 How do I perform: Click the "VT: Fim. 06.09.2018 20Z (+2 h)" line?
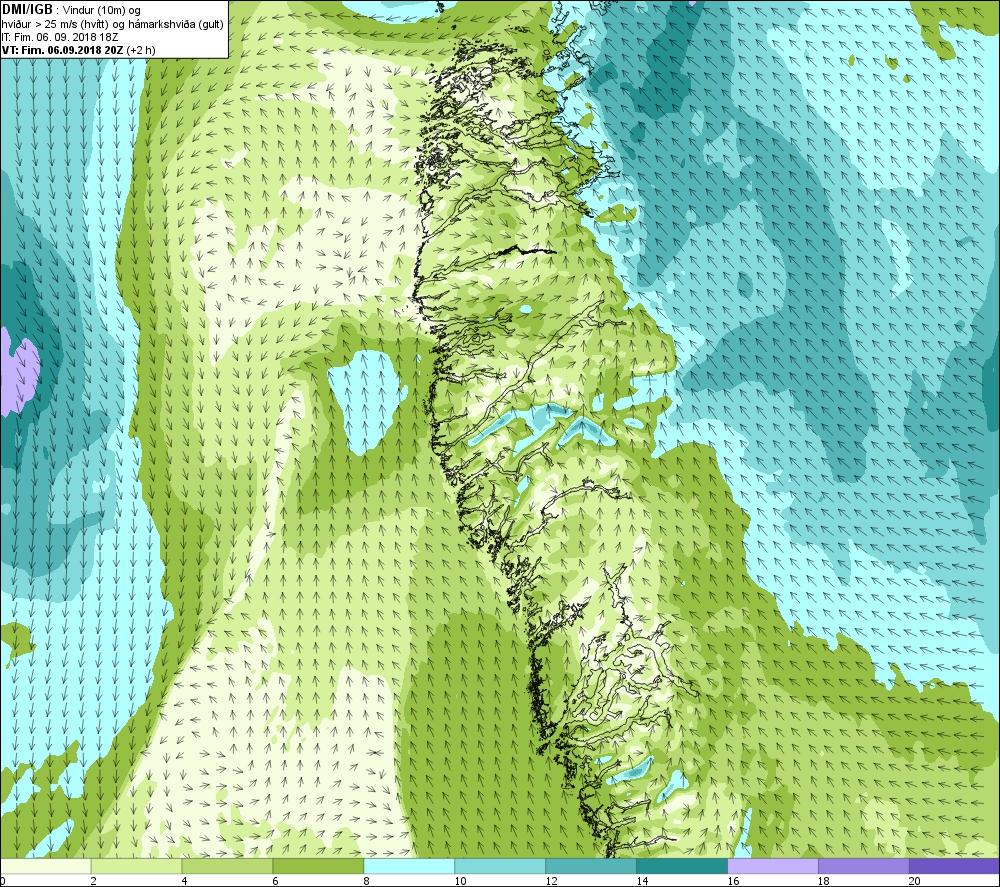(78, 50)
